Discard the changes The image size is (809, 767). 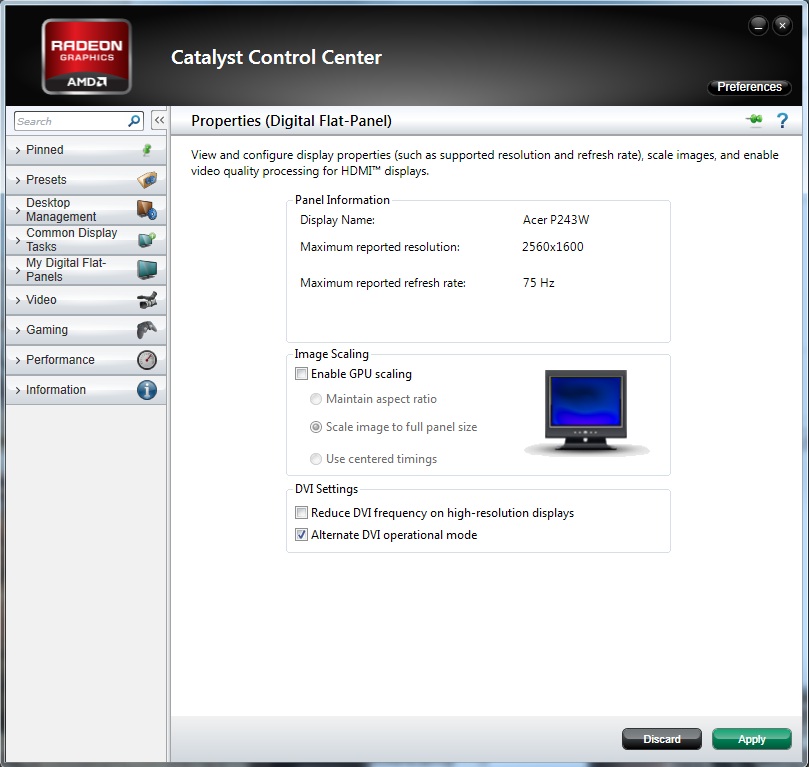coord(661,739)
